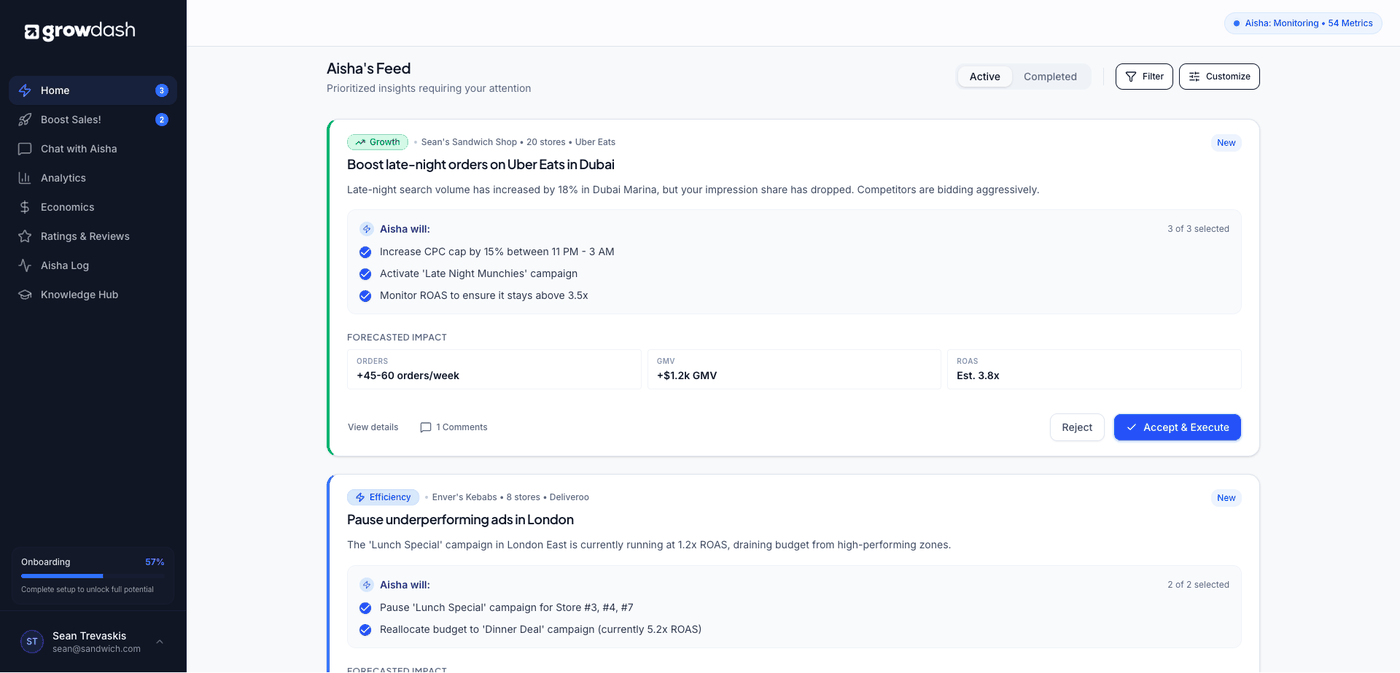Image resolution: width=1400 pixels, height=673 pixels.
Task: Click the GMV +$1.2k forecast box
Action: click(794, 369)
